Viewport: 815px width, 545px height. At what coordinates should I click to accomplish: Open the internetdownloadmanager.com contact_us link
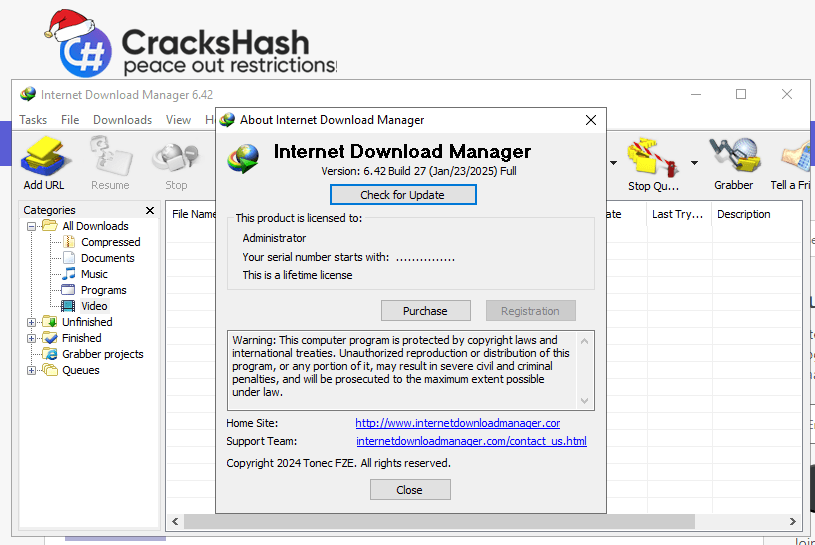click(x=471, y=441)
